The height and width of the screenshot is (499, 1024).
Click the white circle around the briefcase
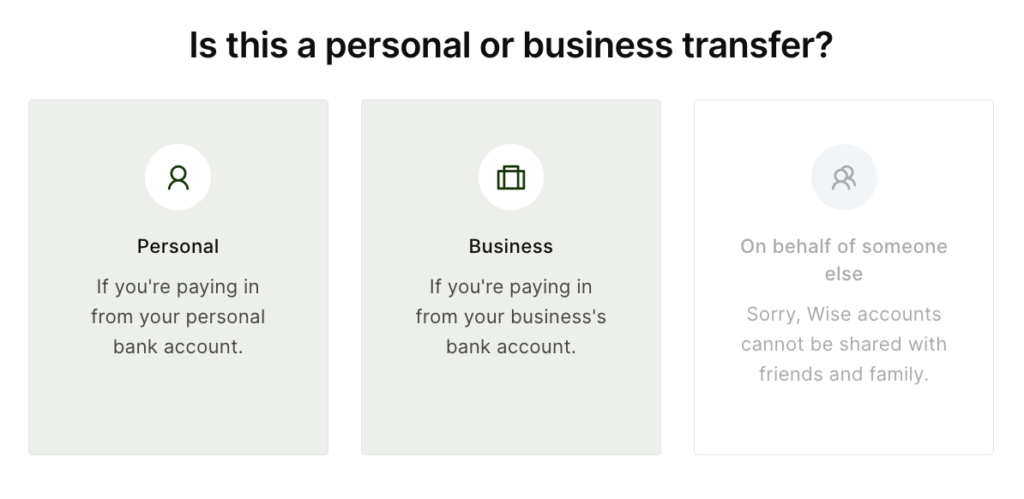point(511,177)
